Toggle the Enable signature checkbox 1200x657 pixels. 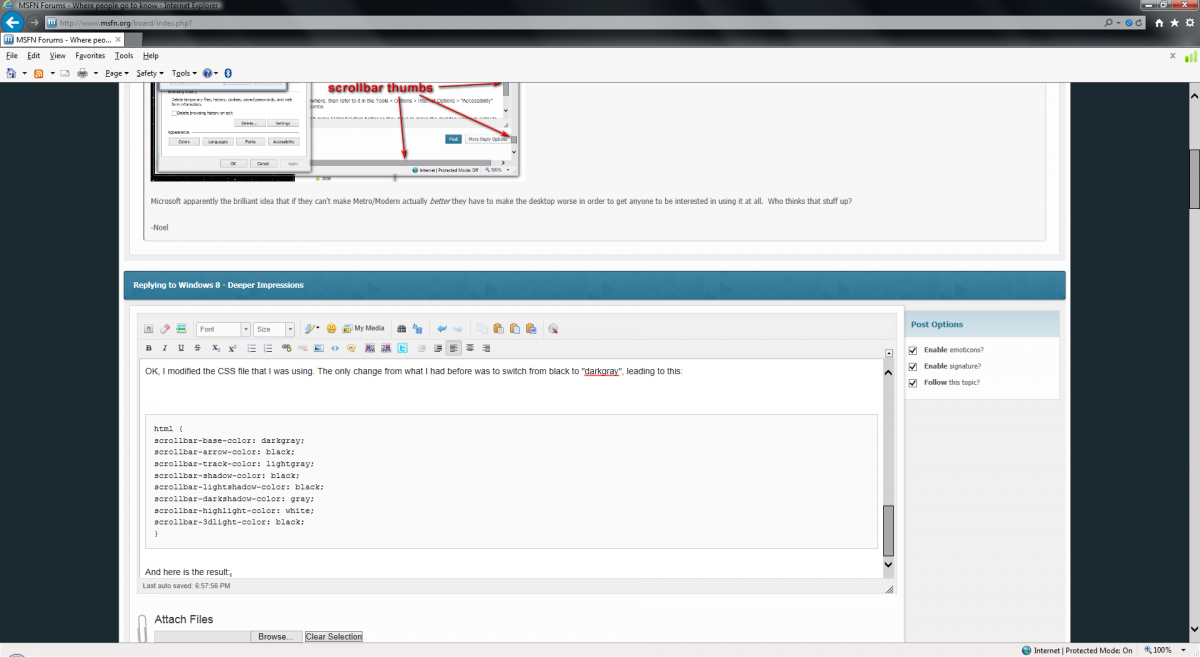[913, 366]
